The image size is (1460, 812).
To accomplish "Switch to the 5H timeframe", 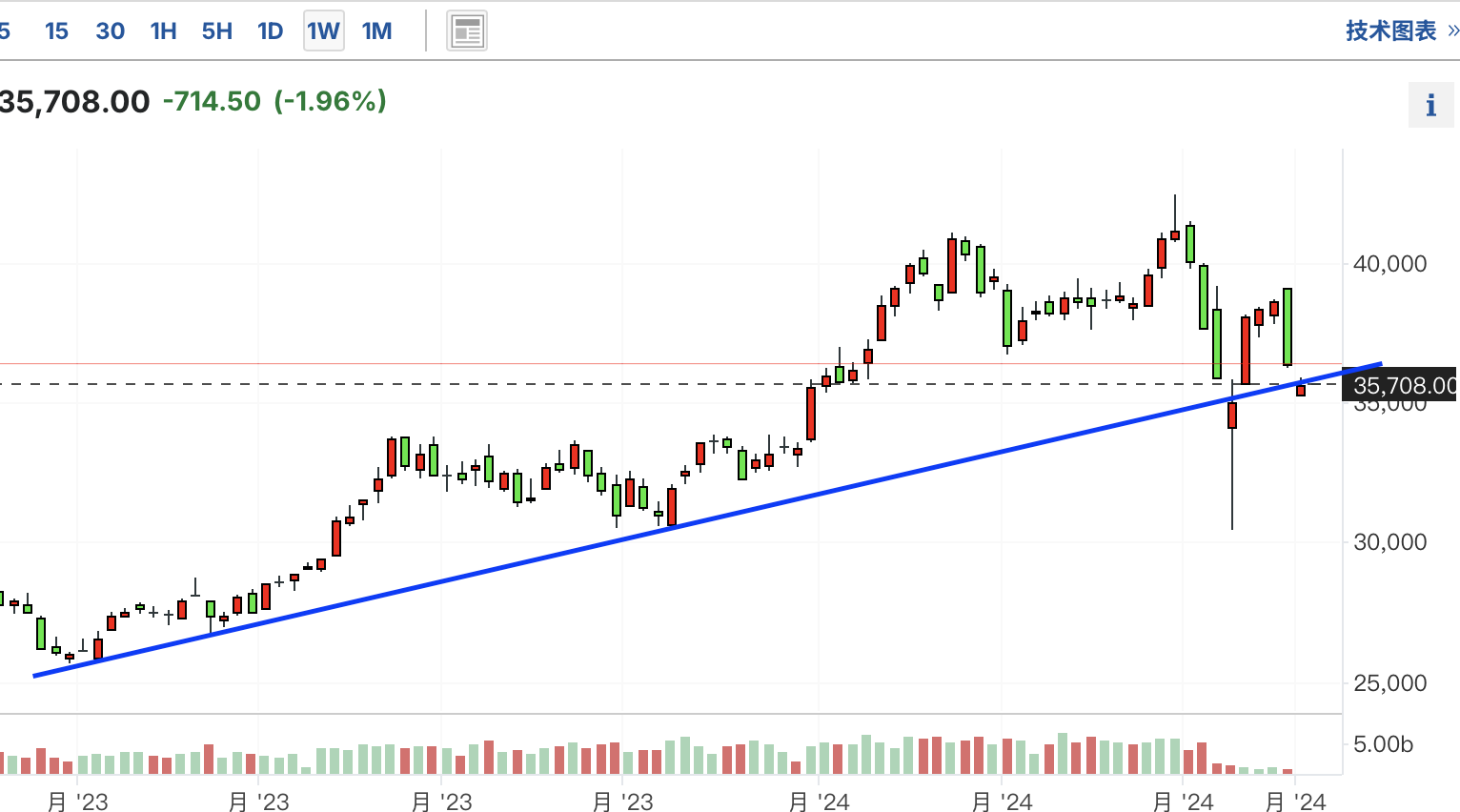I will (217, 31).
